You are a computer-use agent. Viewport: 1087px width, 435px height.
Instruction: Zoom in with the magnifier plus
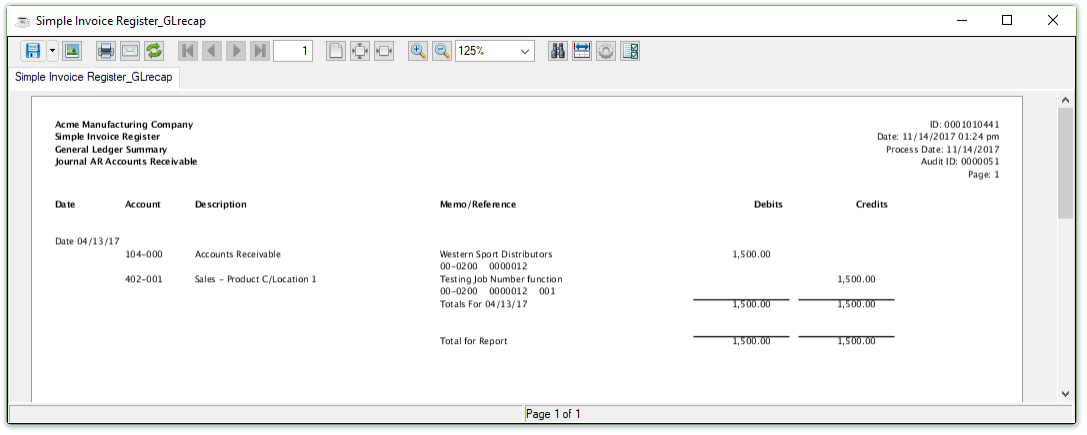418,51
